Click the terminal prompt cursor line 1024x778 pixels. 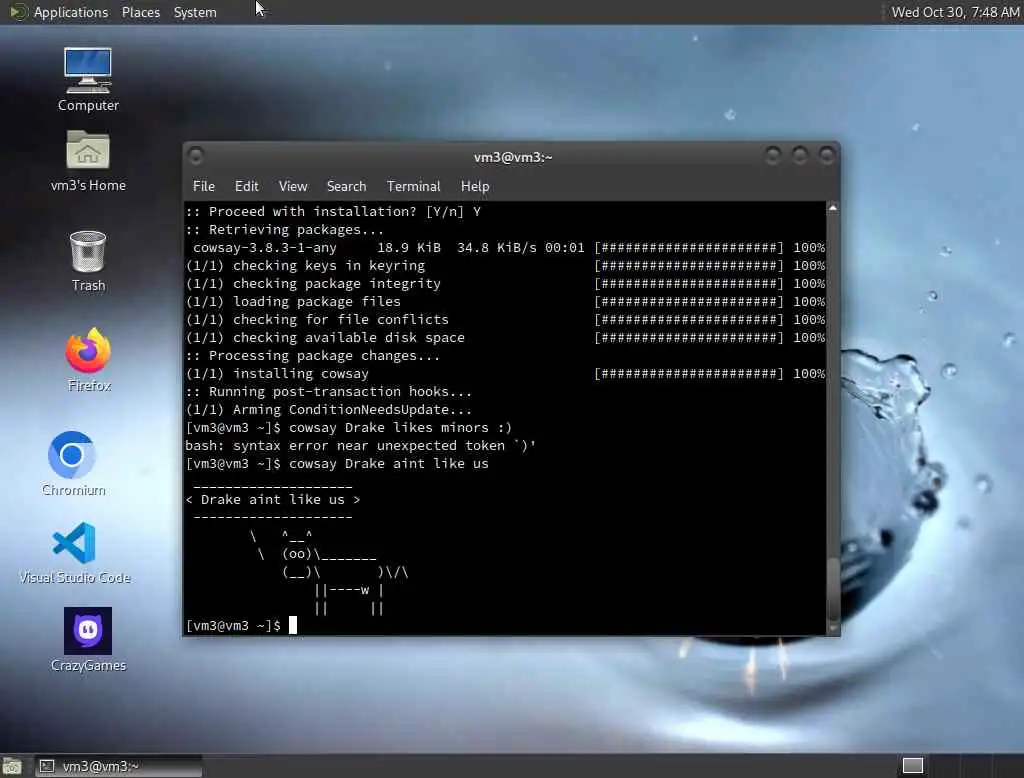241,626
